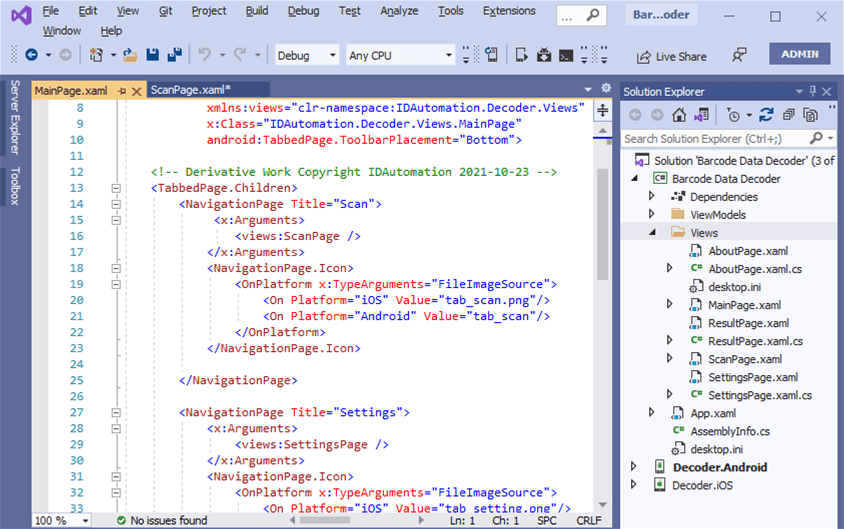Expand the Decoder.Android project node
Image resolution: width=844 pixels, height=529 pixels.
(x=634, y=467)
